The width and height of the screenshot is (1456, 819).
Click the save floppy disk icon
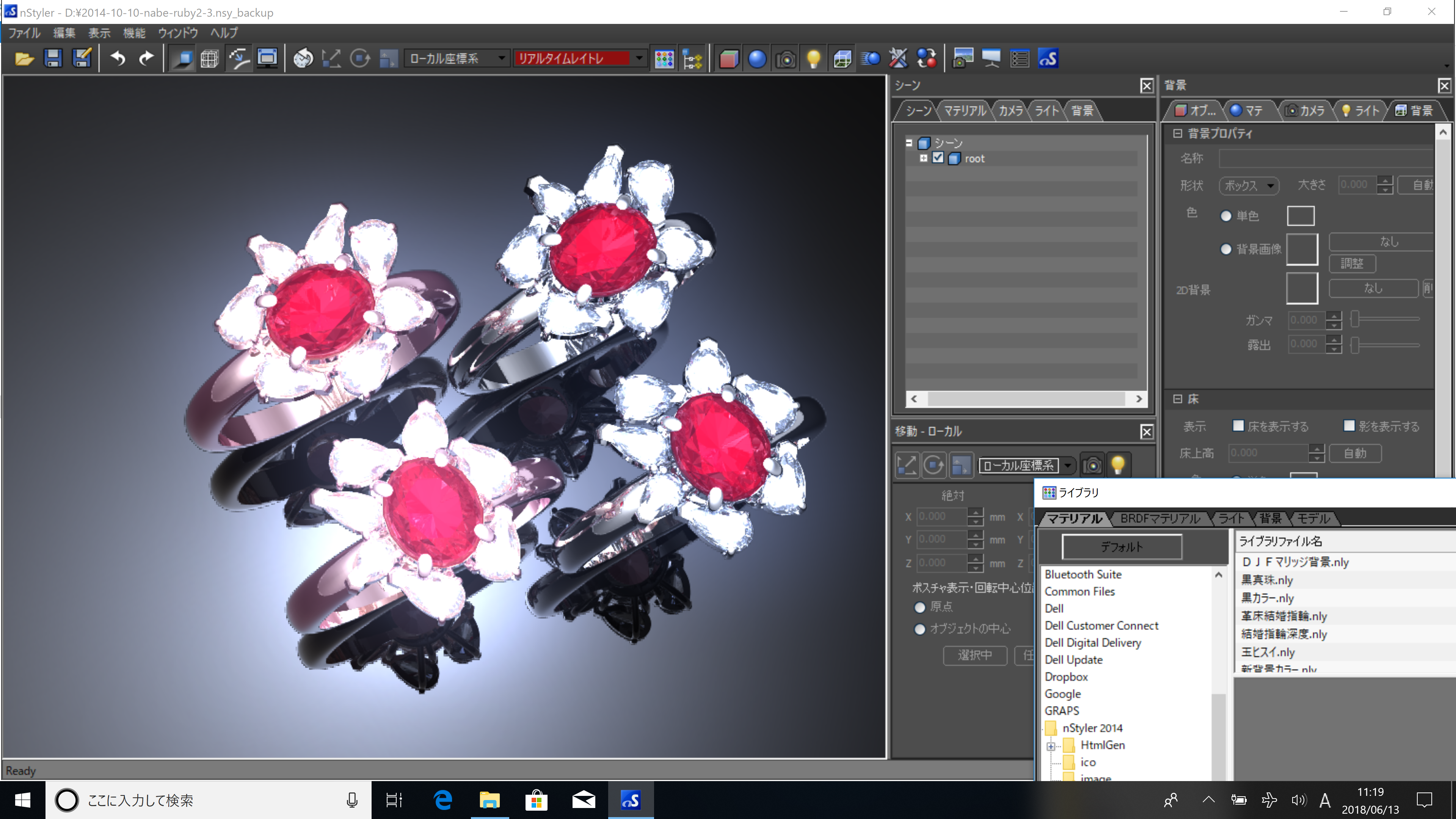pyautogui.click(x=53, y=59)
